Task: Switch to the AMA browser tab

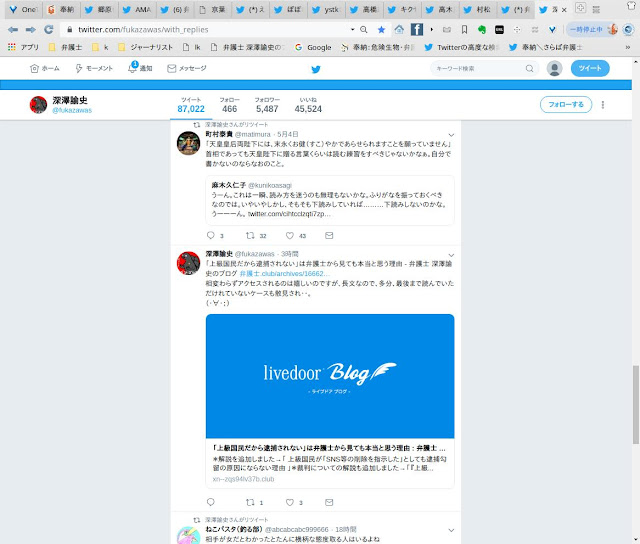Action: [137, 9]
